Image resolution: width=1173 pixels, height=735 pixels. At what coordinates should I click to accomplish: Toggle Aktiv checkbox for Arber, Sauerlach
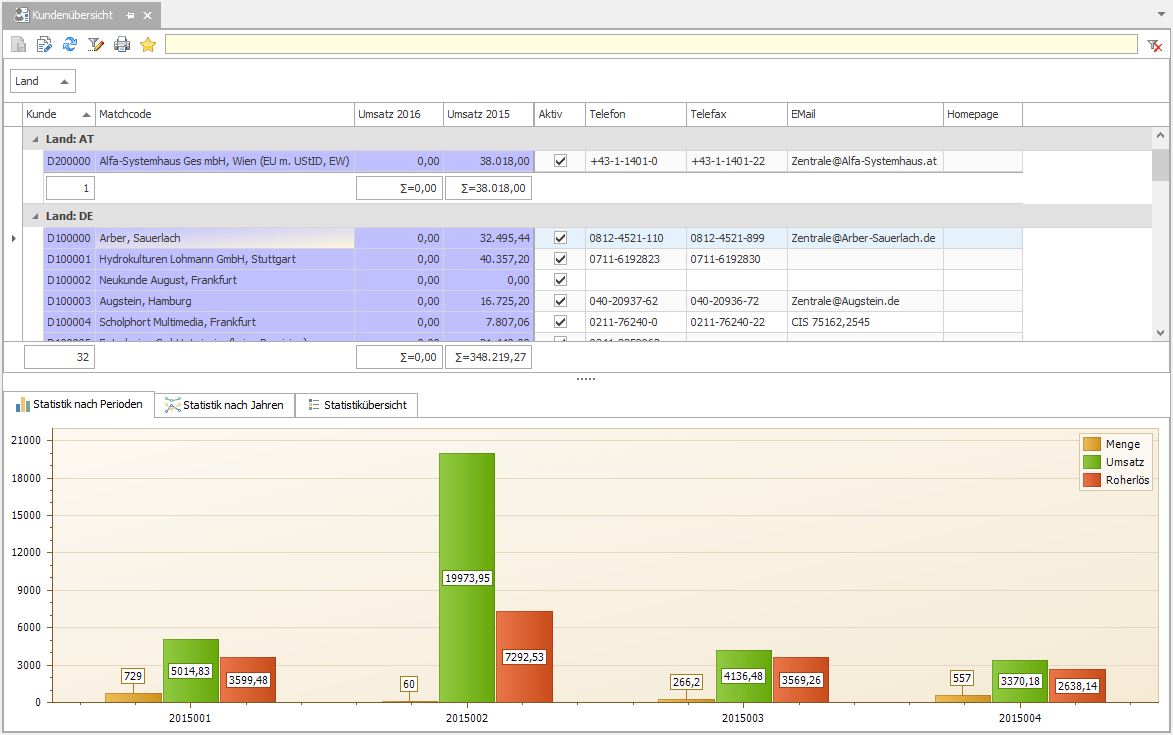[560, 238]
